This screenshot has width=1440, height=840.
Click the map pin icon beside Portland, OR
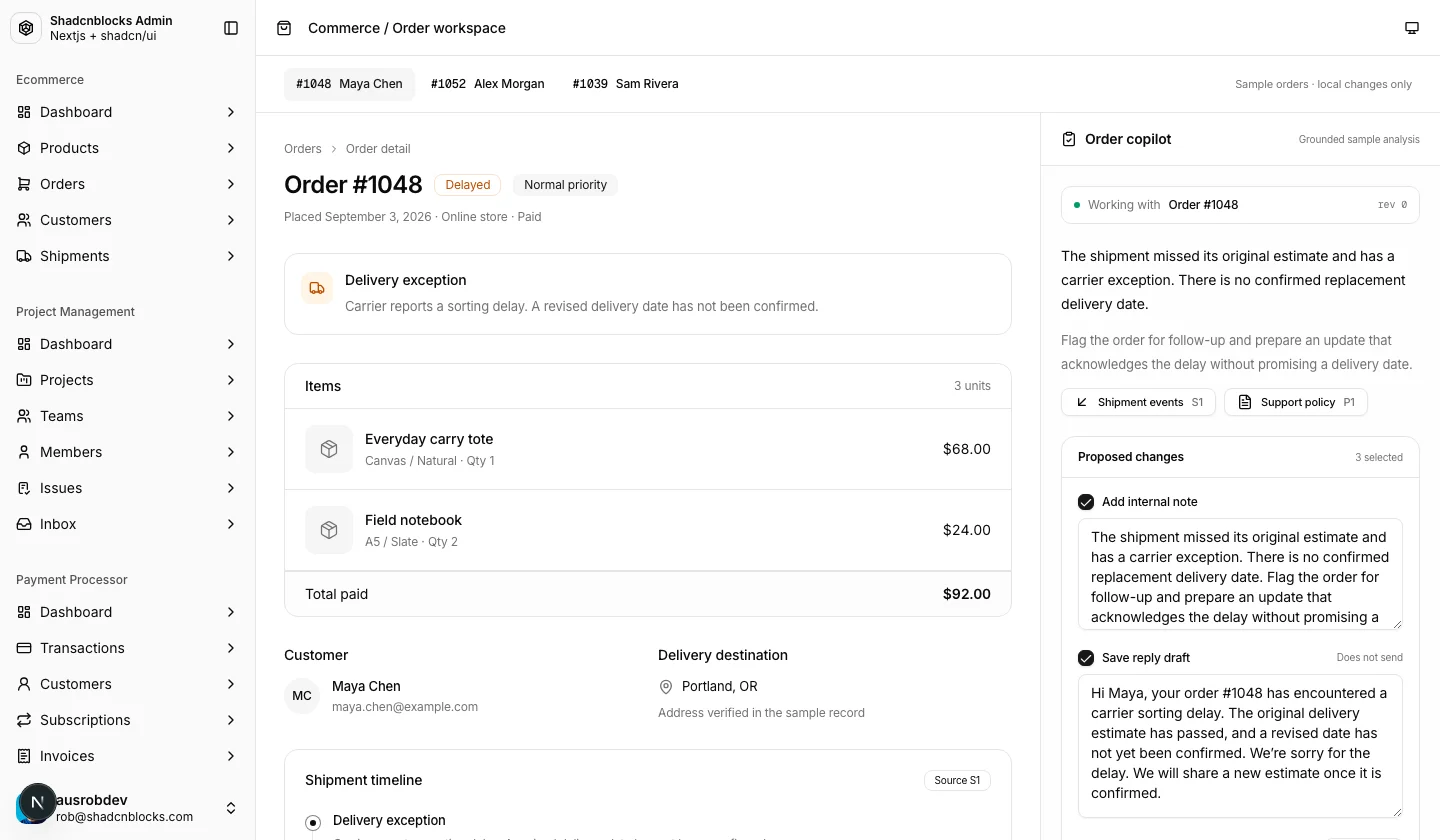(666, 687)
